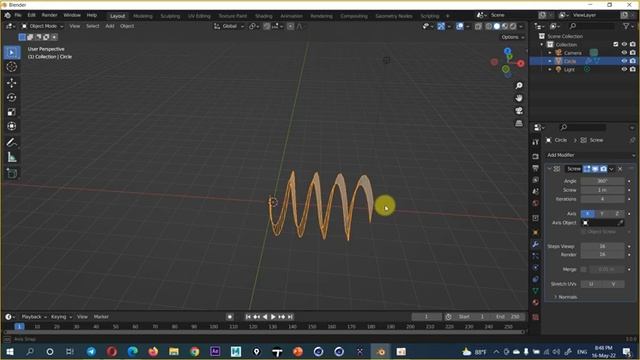Switch to the Sculpting workspace tab
640x360 pixels.
(170, 16)
